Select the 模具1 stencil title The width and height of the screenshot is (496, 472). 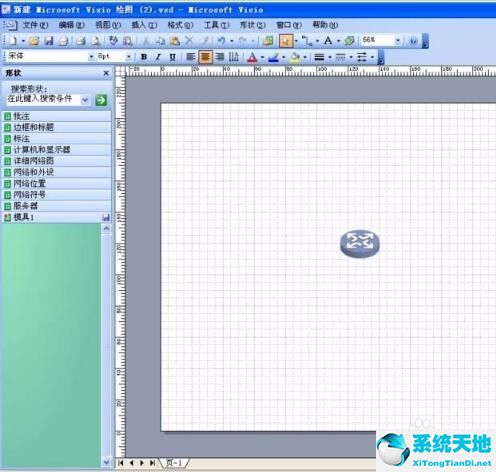tap(24, 218)
